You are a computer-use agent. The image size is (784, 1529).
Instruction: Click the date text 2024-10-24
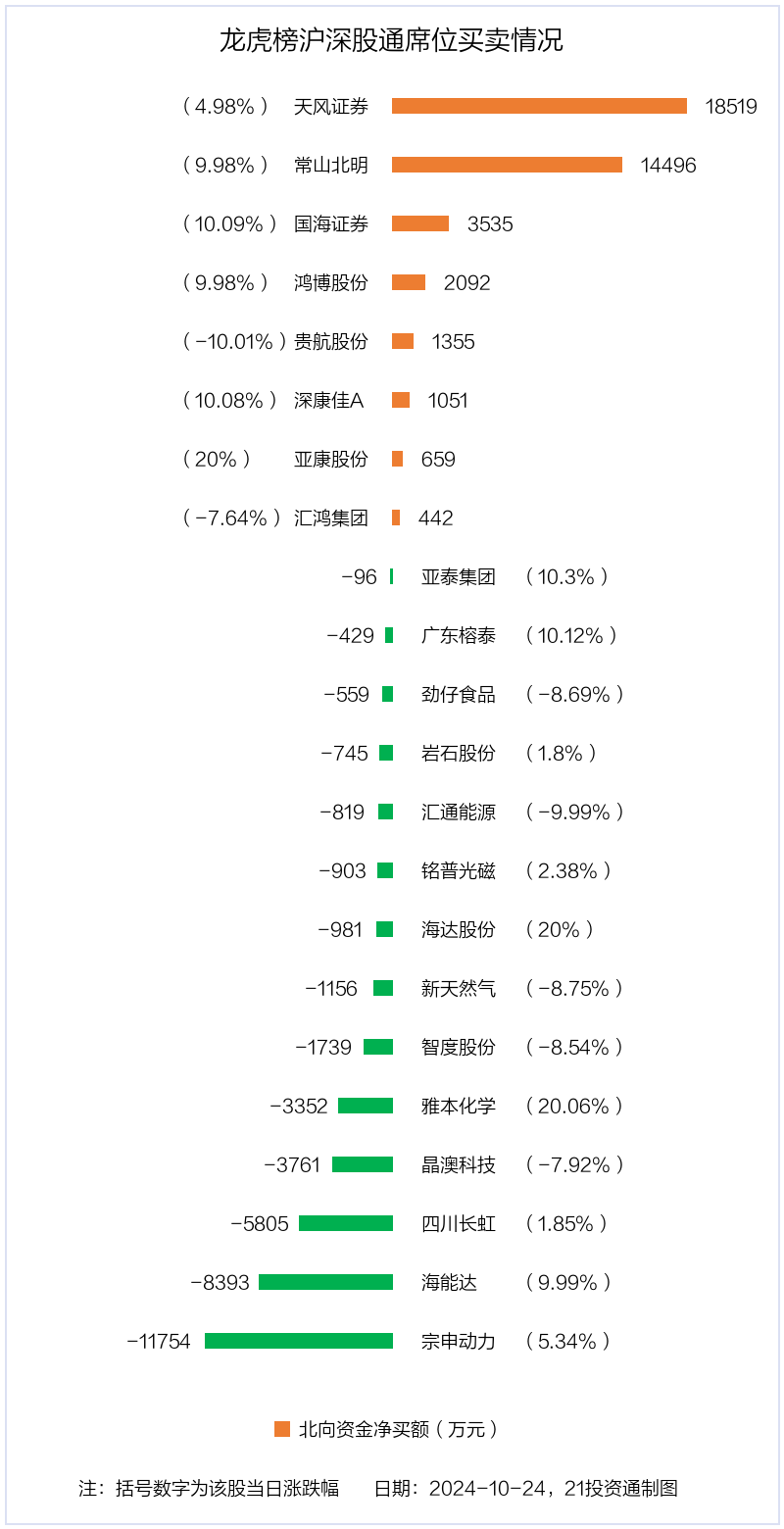click(x=486, y=1488)
